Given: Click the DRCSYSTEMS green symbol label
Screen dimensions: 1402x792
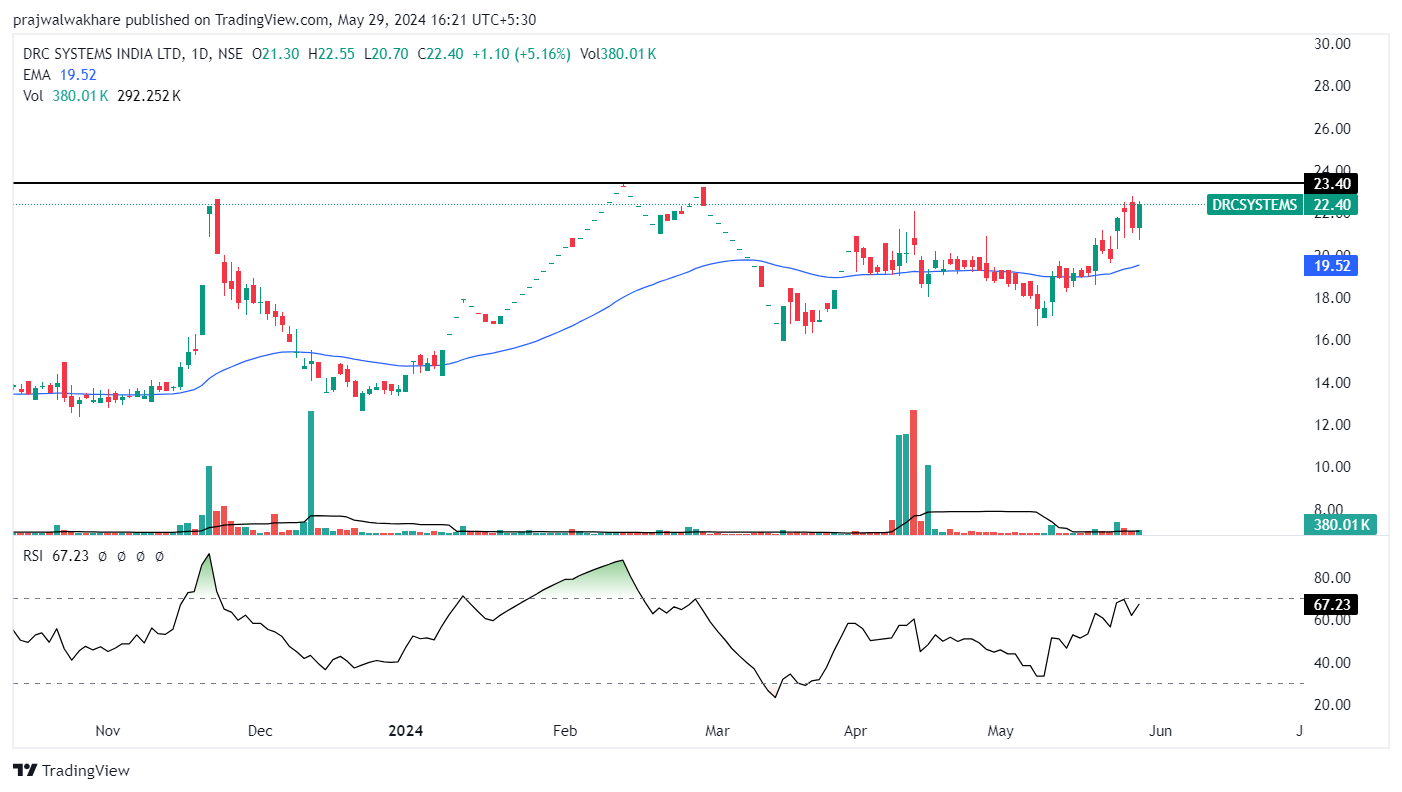Looking at the screenshot, I should 1256,205.
